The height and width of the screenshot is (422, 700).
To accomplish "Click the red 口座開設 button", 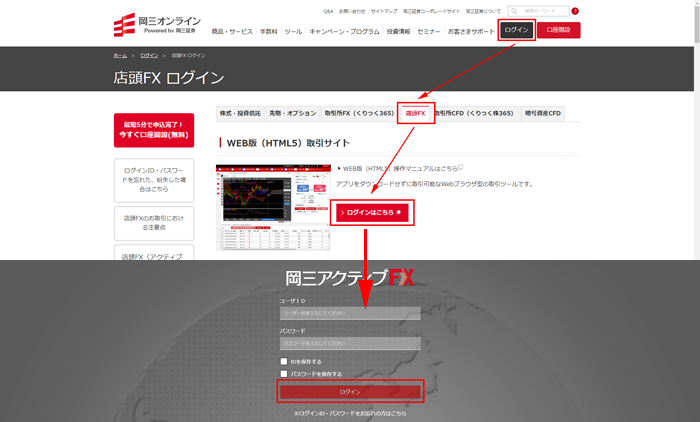I will pos(558,30).
